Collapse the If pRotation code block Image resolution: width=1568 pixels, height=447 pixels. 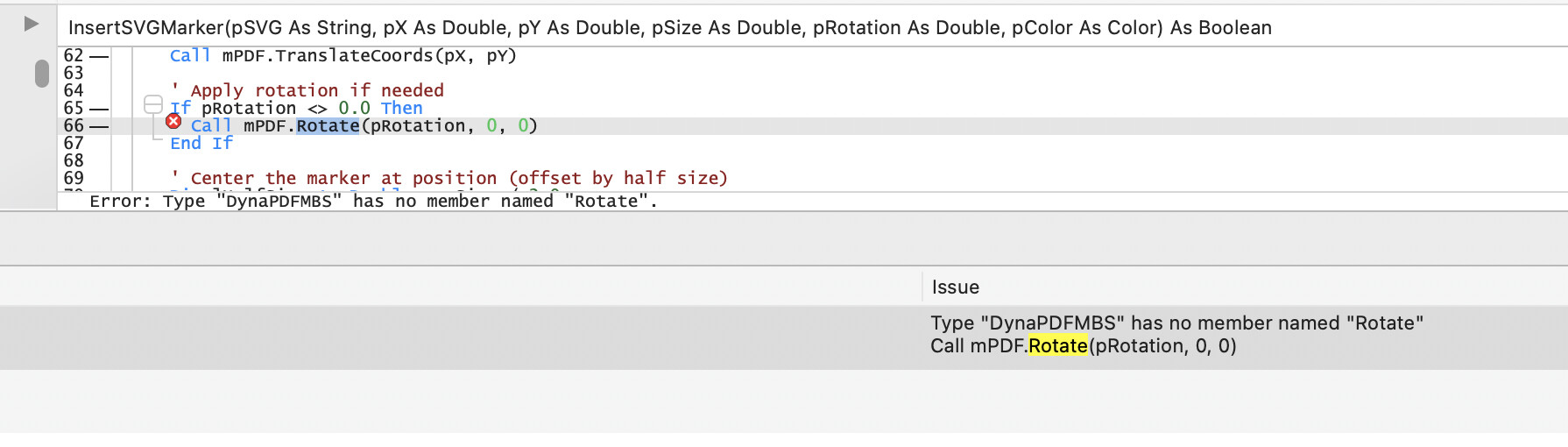[153, 103]
